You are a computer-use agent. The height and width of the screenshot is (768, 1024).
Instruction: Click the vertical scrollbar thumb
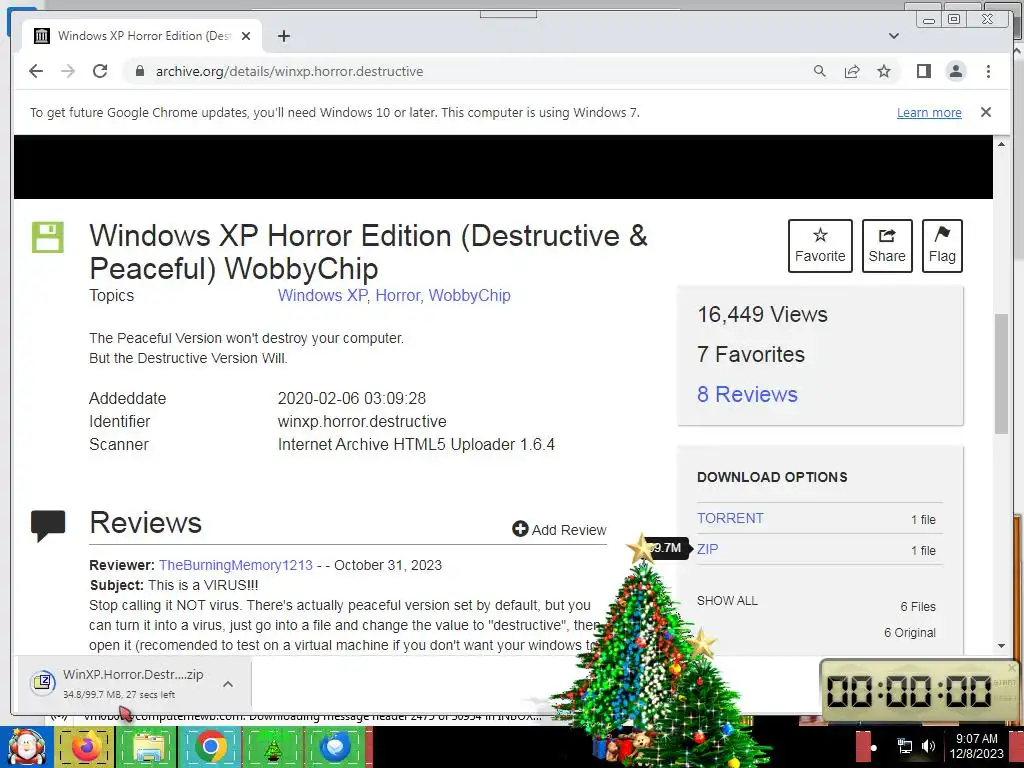tap(1001, 374)
